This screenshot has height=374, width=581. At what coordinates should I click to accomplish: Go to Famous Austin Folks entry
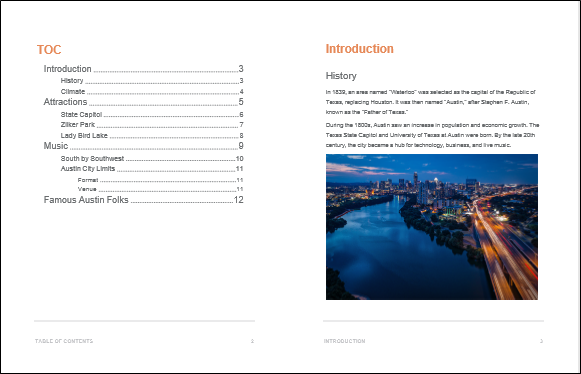tap(143, 200)
